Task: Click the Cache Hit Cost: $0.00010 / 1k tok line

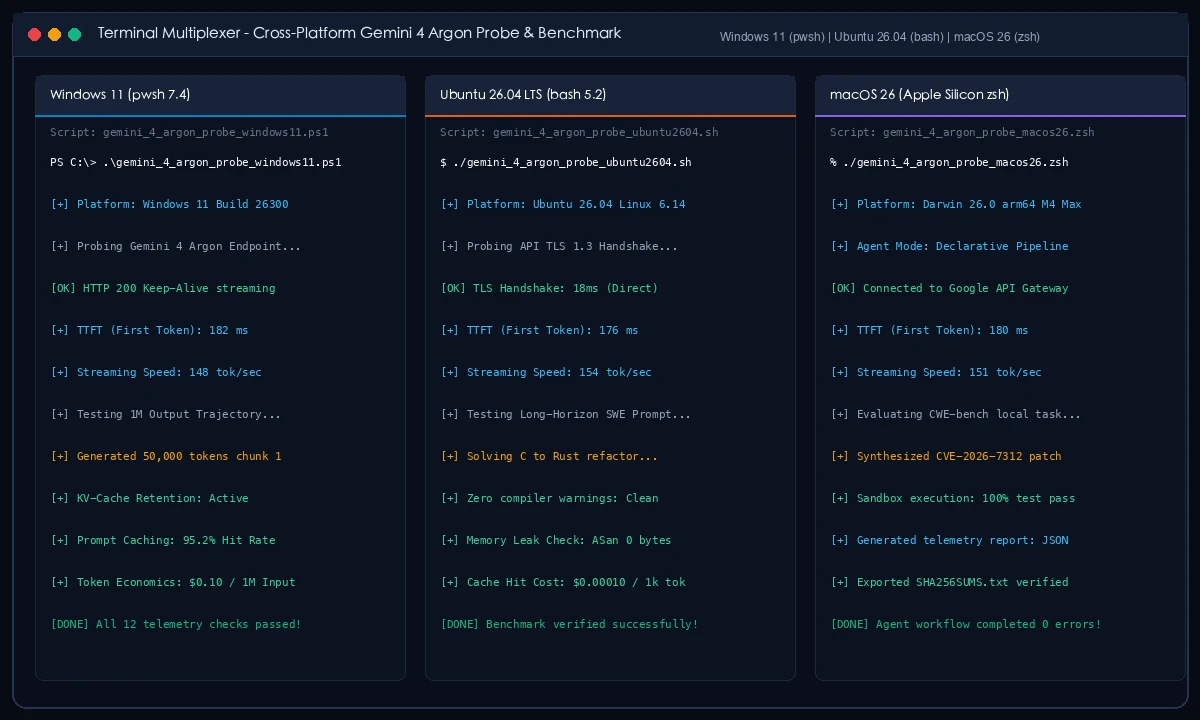Action: point(563,582)
